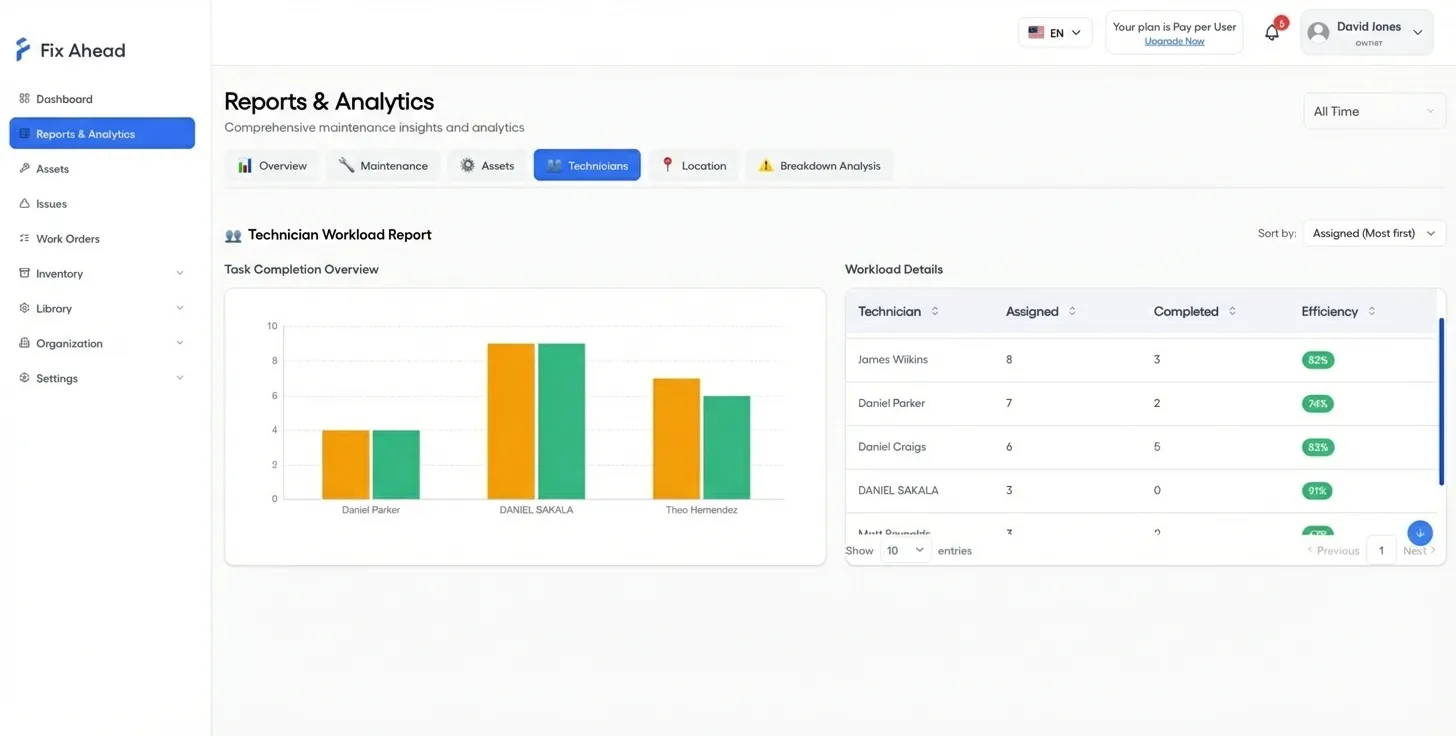Viewport: 1456px width, 736px height.
Task: Click the Upgrade Now link
Action: (x=1174, y=42)
